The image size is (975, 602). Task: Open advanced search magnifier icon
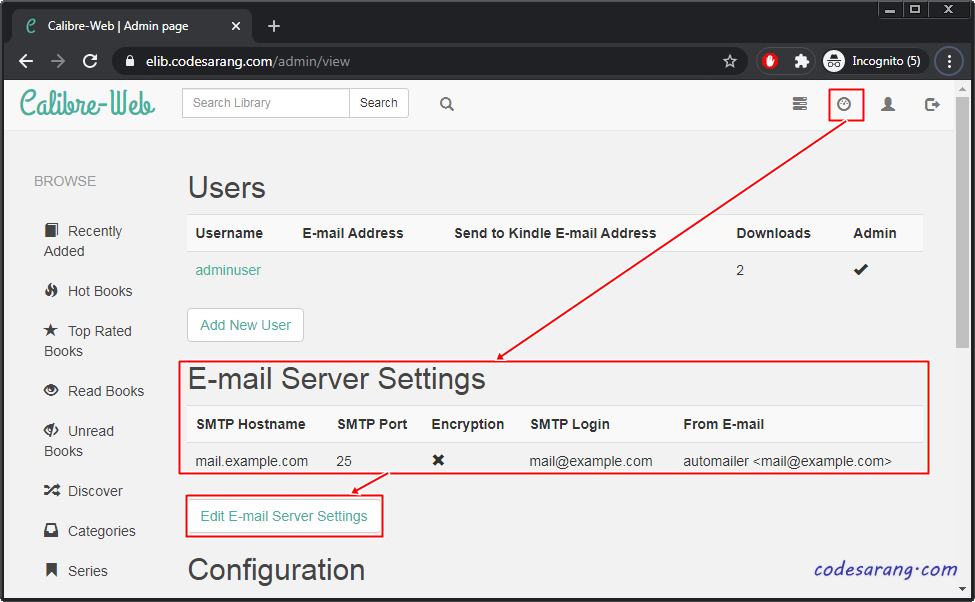point(446,104)
